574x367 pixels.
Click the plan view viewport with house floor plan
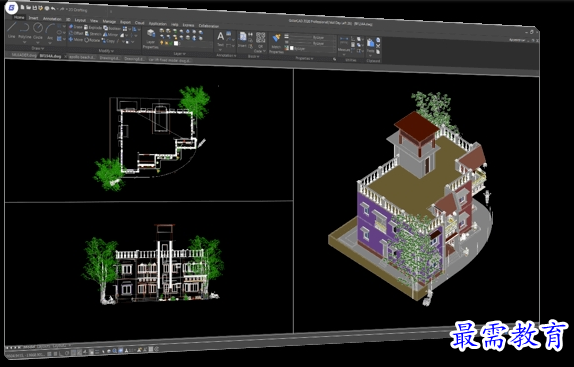(x=149, y=132)
